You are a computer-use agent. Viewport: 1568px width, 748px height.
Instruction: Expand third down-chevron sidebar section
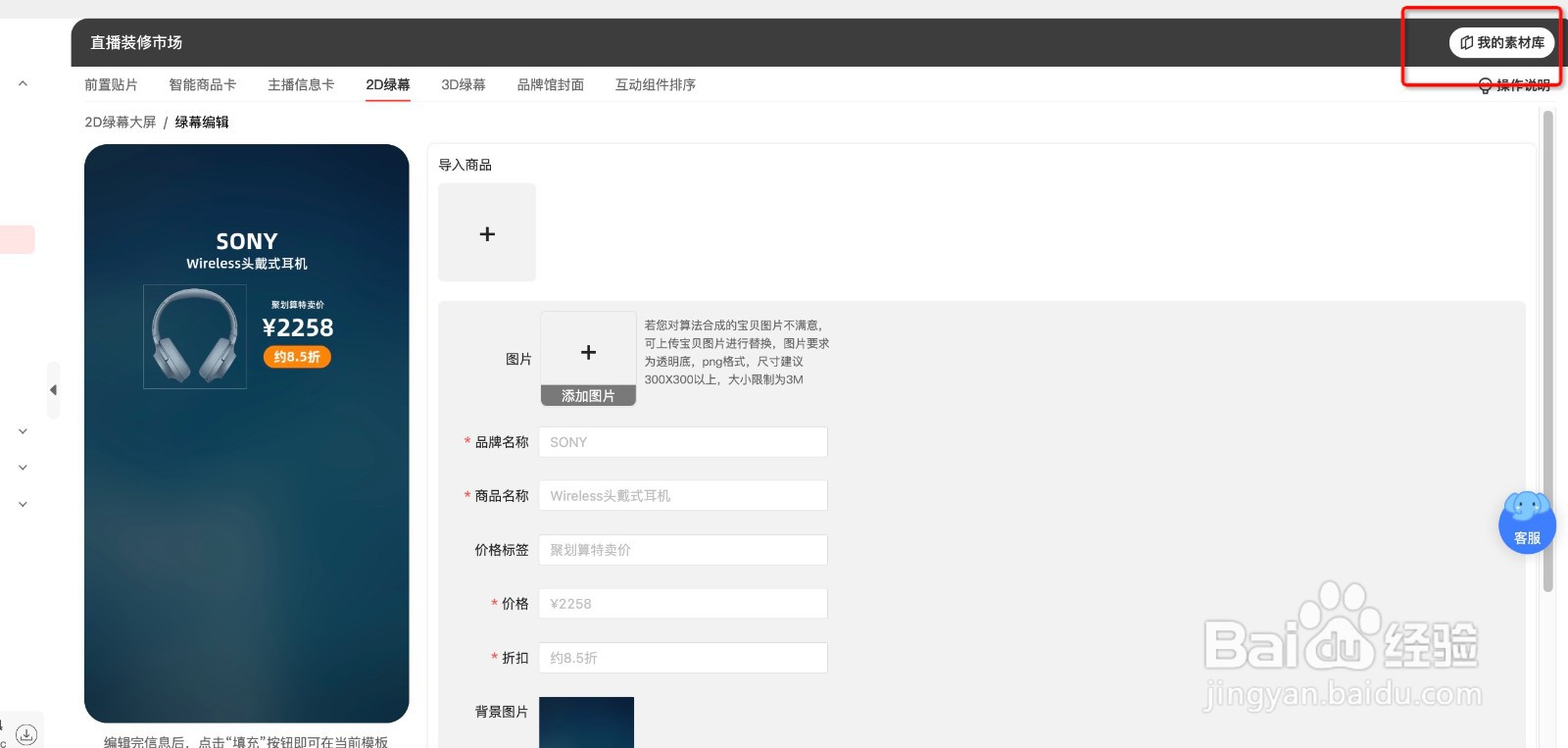23,504
